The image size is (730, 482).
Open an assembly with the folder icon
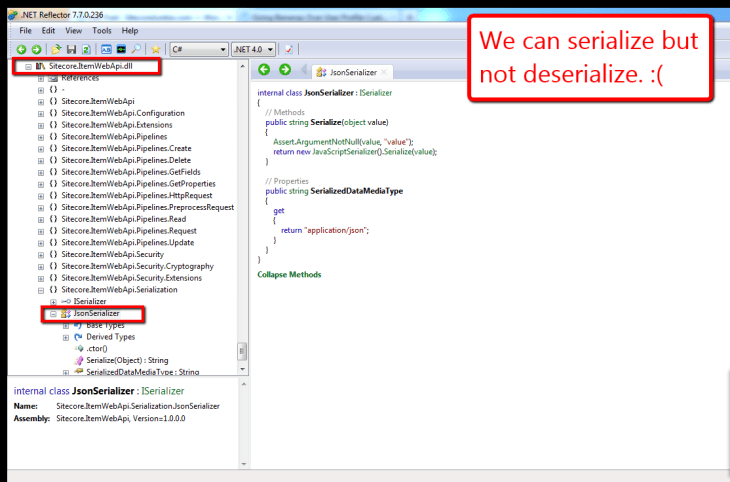point(57,49)
